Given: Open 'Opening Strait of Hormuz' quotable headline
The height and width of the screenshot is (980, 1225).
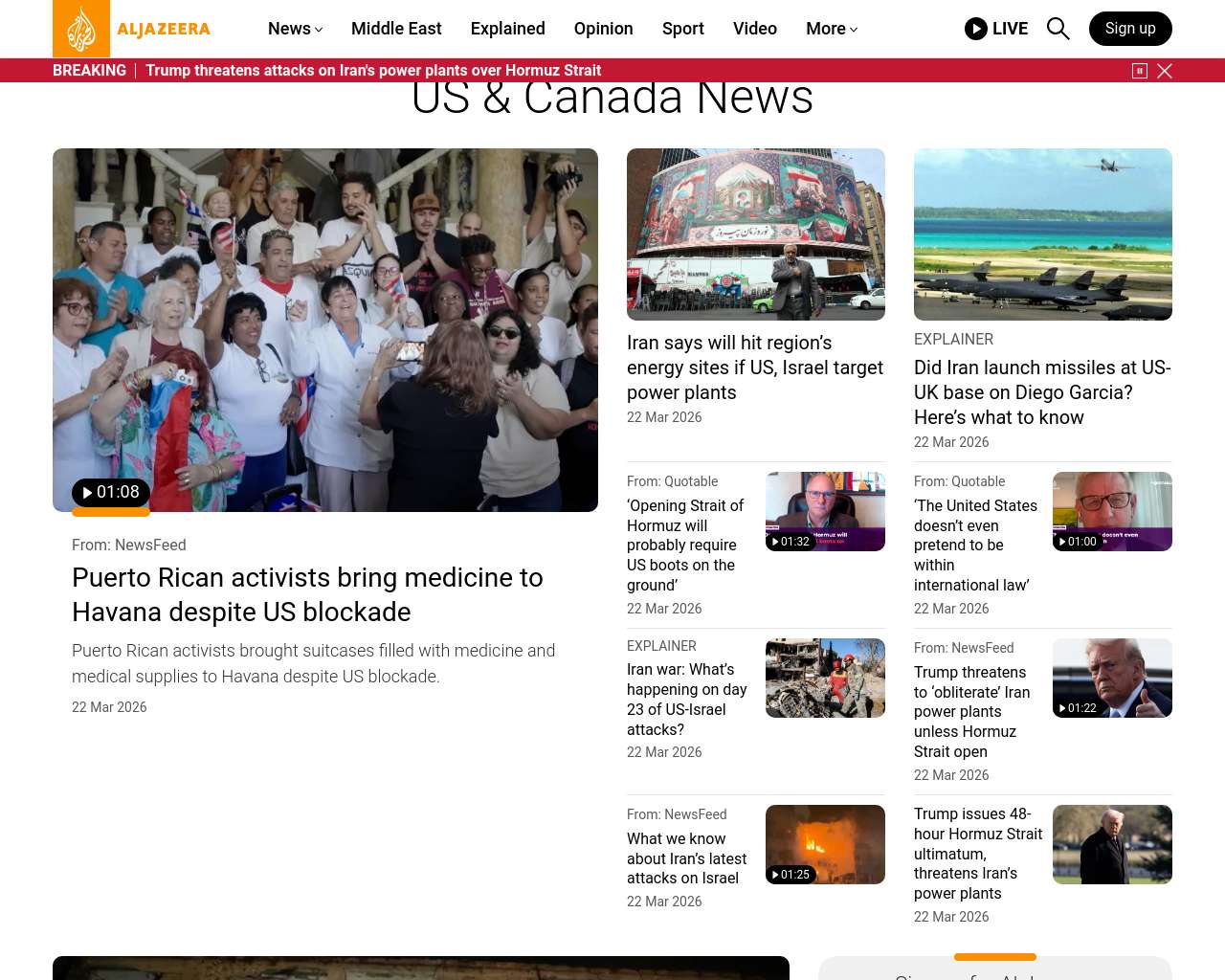Looking at the screenshot, I should tap(685, 546).
